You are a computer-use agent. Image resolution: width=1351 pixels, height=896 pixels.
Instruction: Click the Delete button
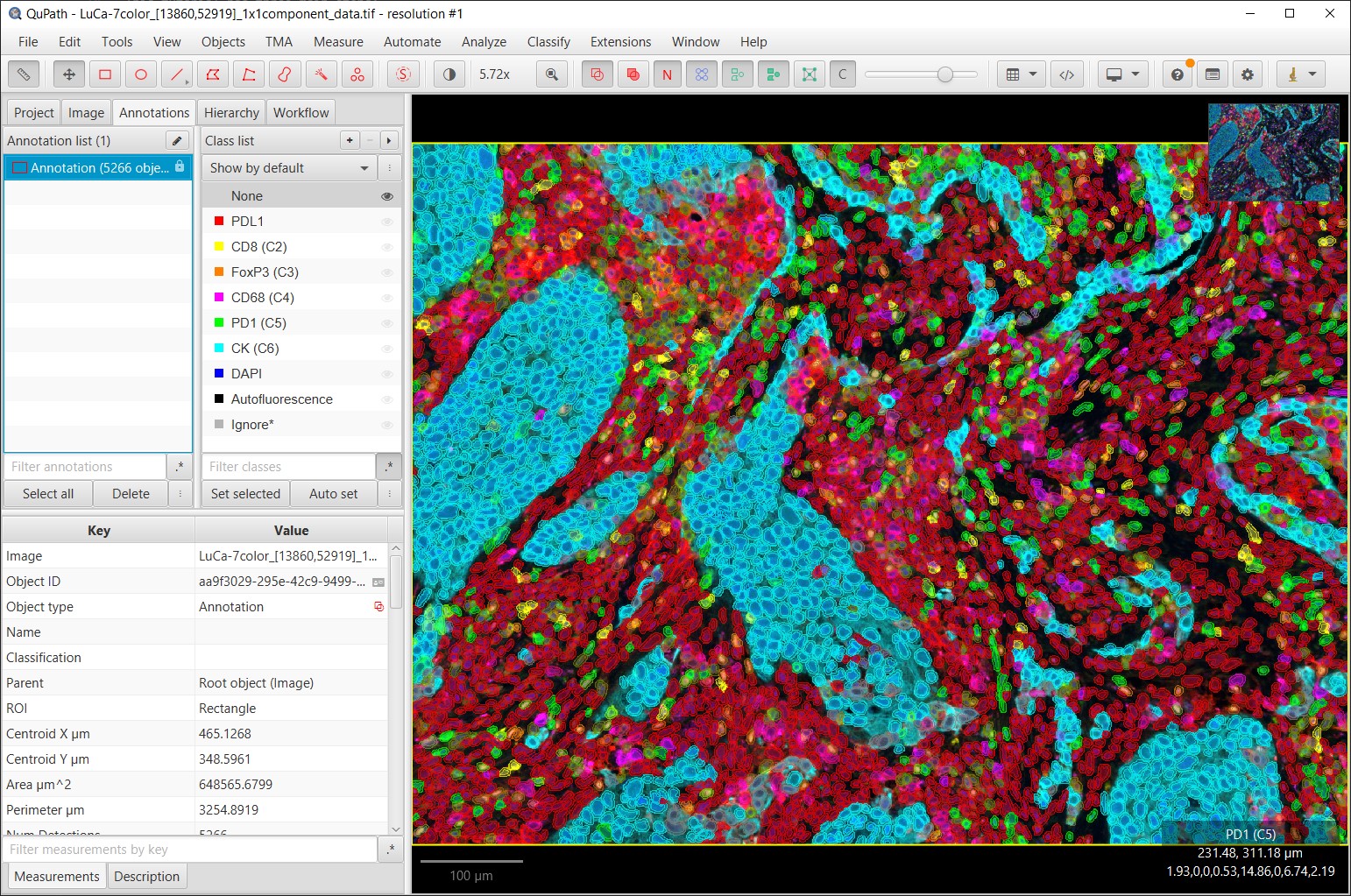pos(131,494)
